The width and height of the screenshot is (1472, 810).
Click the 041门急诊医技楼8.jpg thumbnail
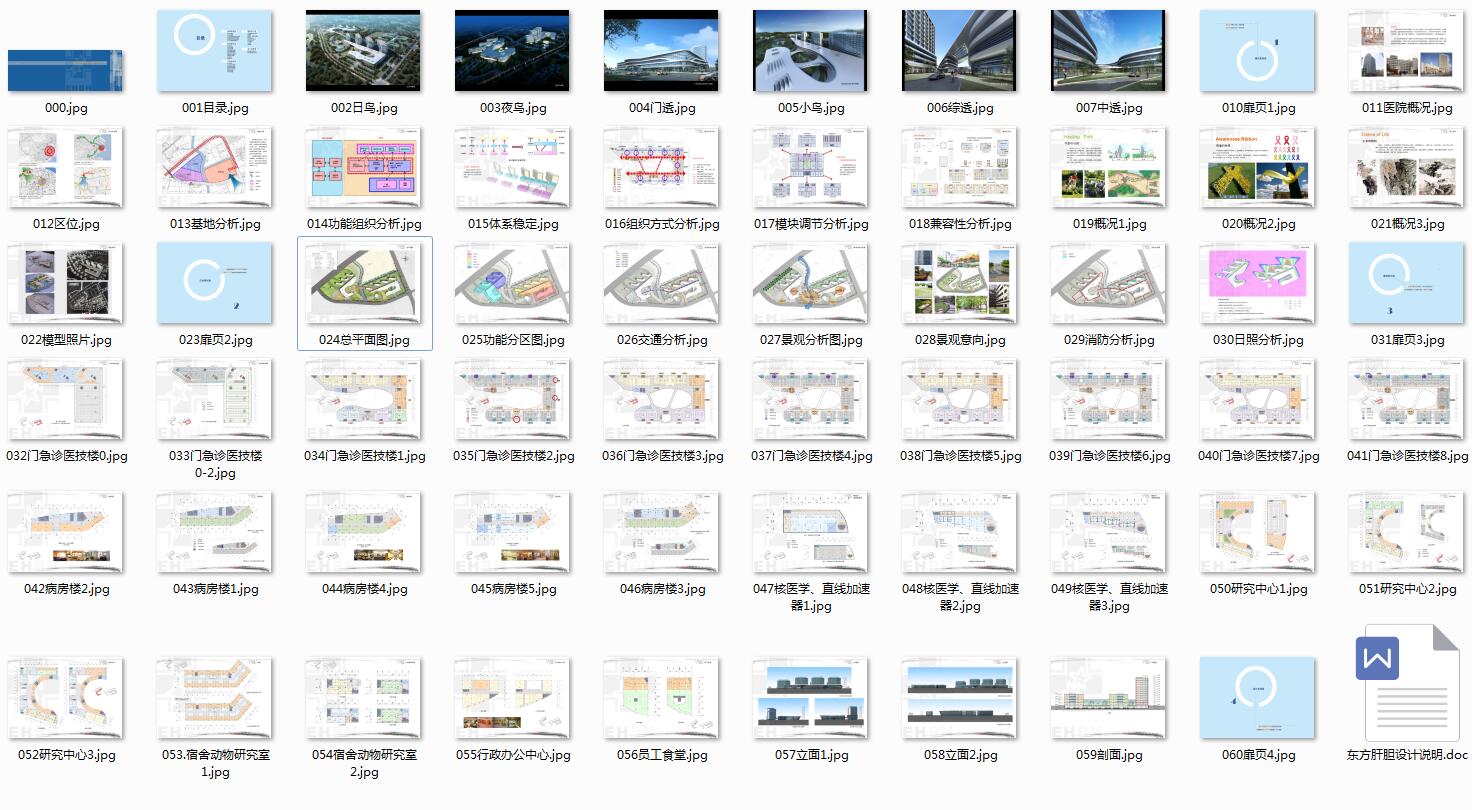(1407, 399)
